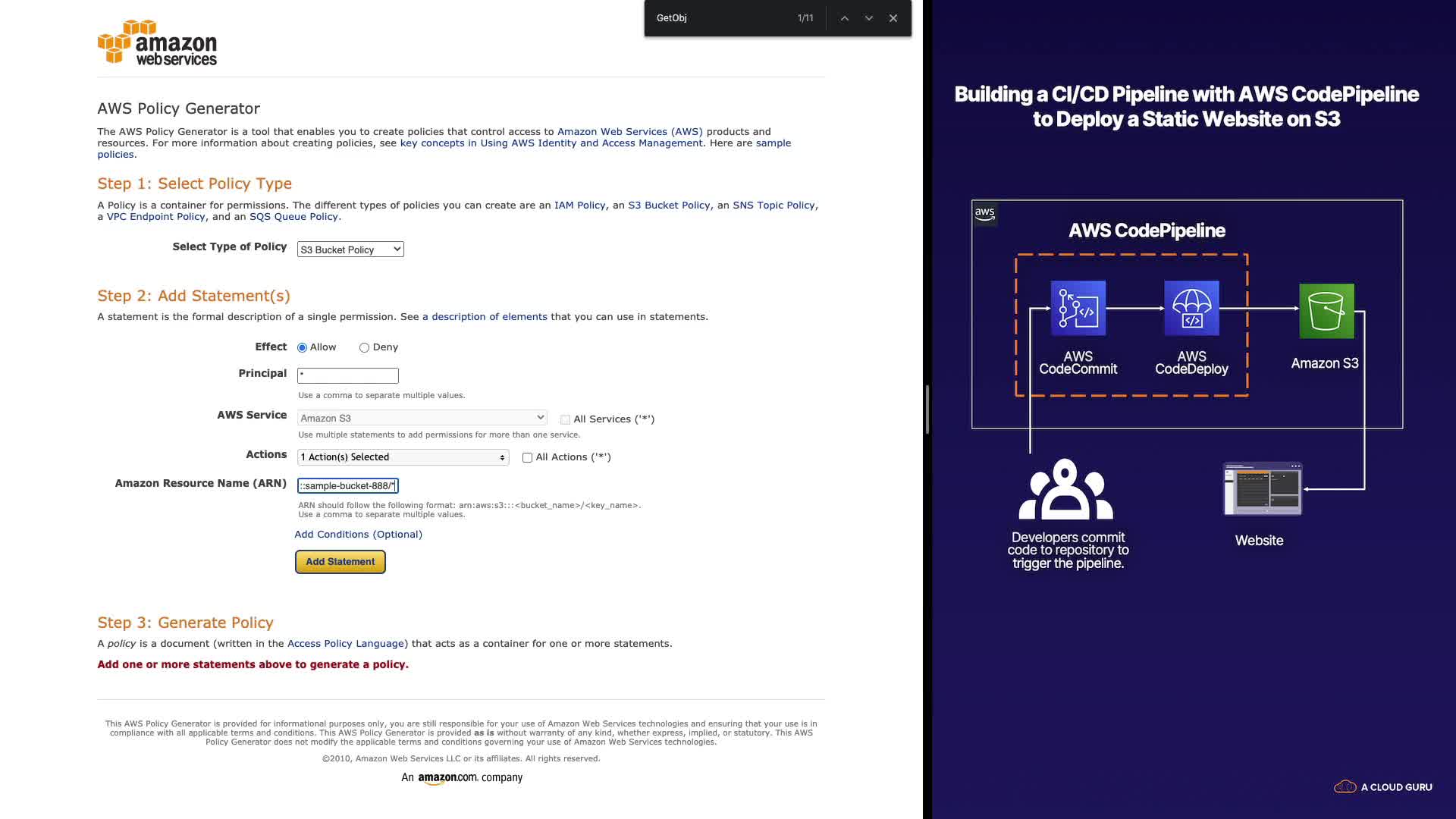The height and width of the screenshot is (819, 1456).
Task: Enable the All Actions checkbox
Action: click(527, 458)
